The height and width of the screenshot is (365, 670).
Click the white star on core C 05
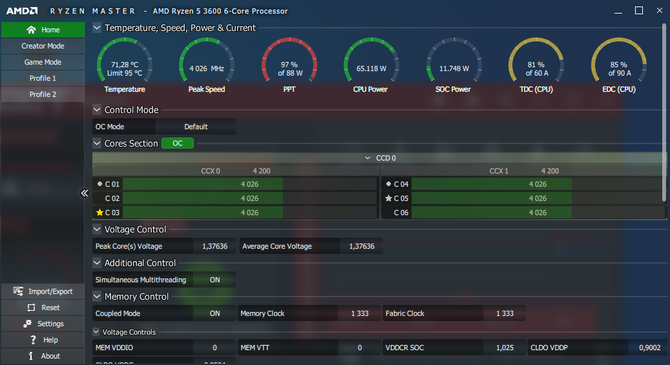point(388,198)
